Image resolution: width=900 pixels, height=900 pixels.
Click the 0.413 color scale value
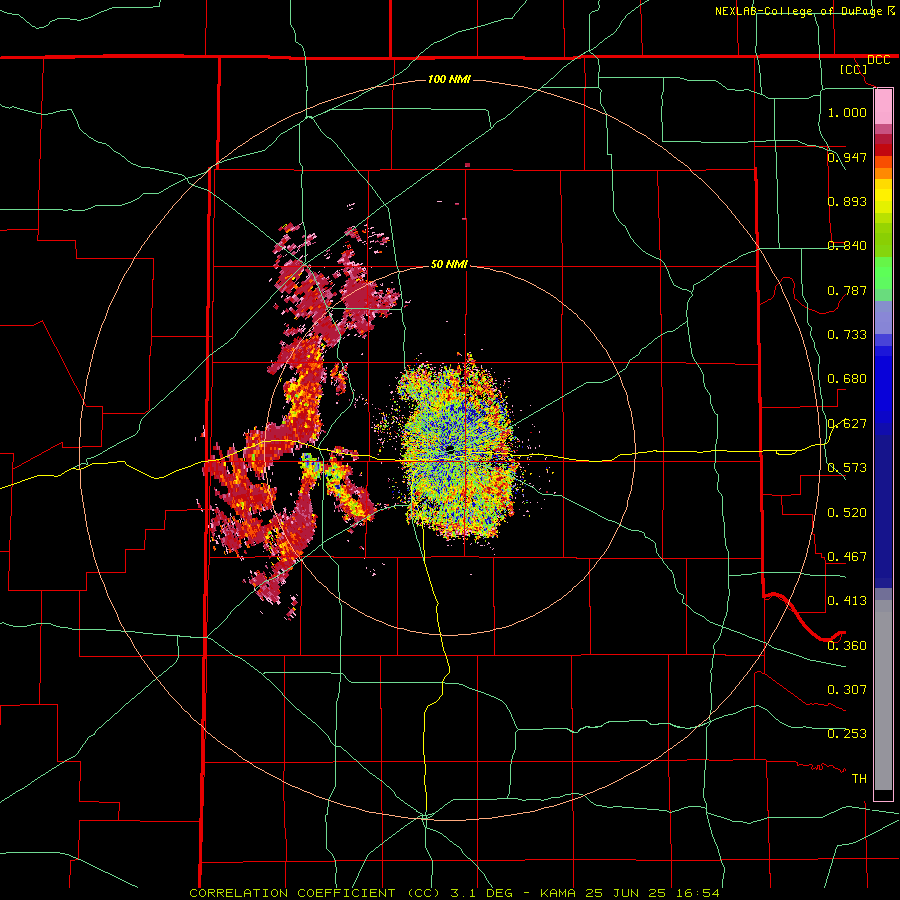[x=847, y=601]
